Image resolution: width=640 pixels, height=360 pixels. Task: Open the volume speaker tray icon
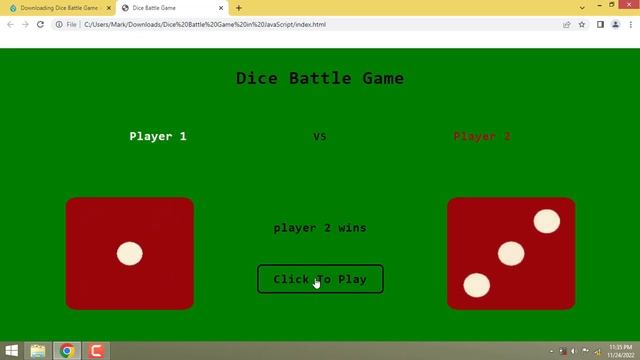coord(573,351)
